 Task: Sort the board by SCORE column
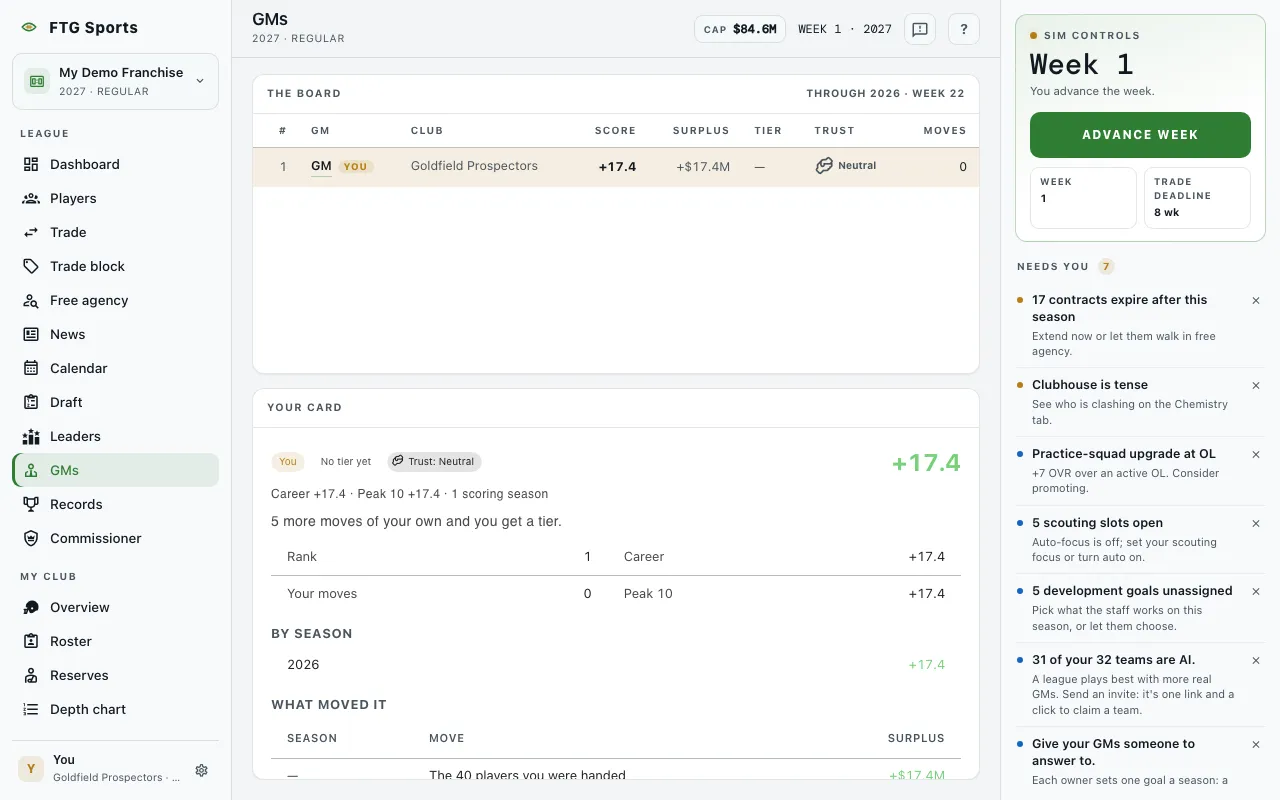coord(615,130)
